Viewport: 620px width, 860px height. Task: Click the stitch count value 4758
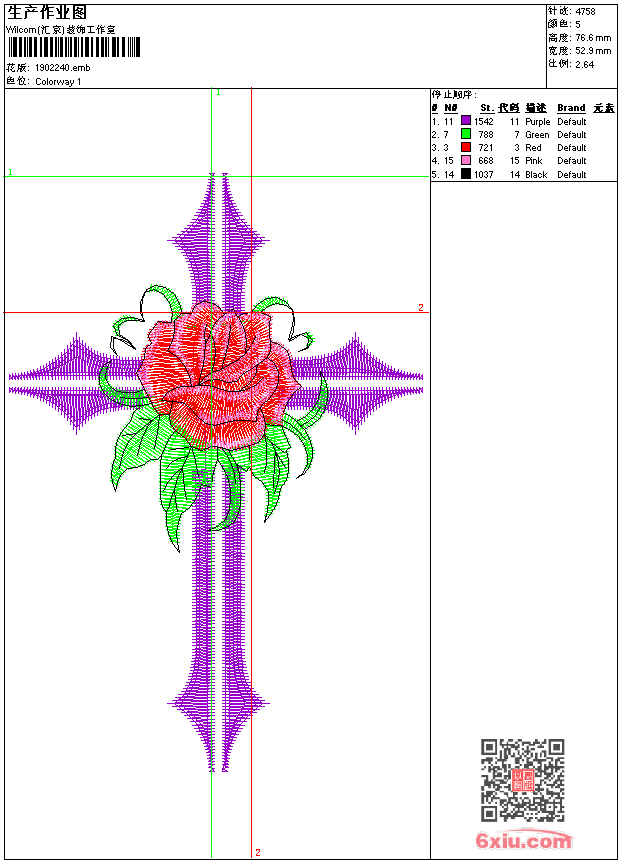pos(585,12)
